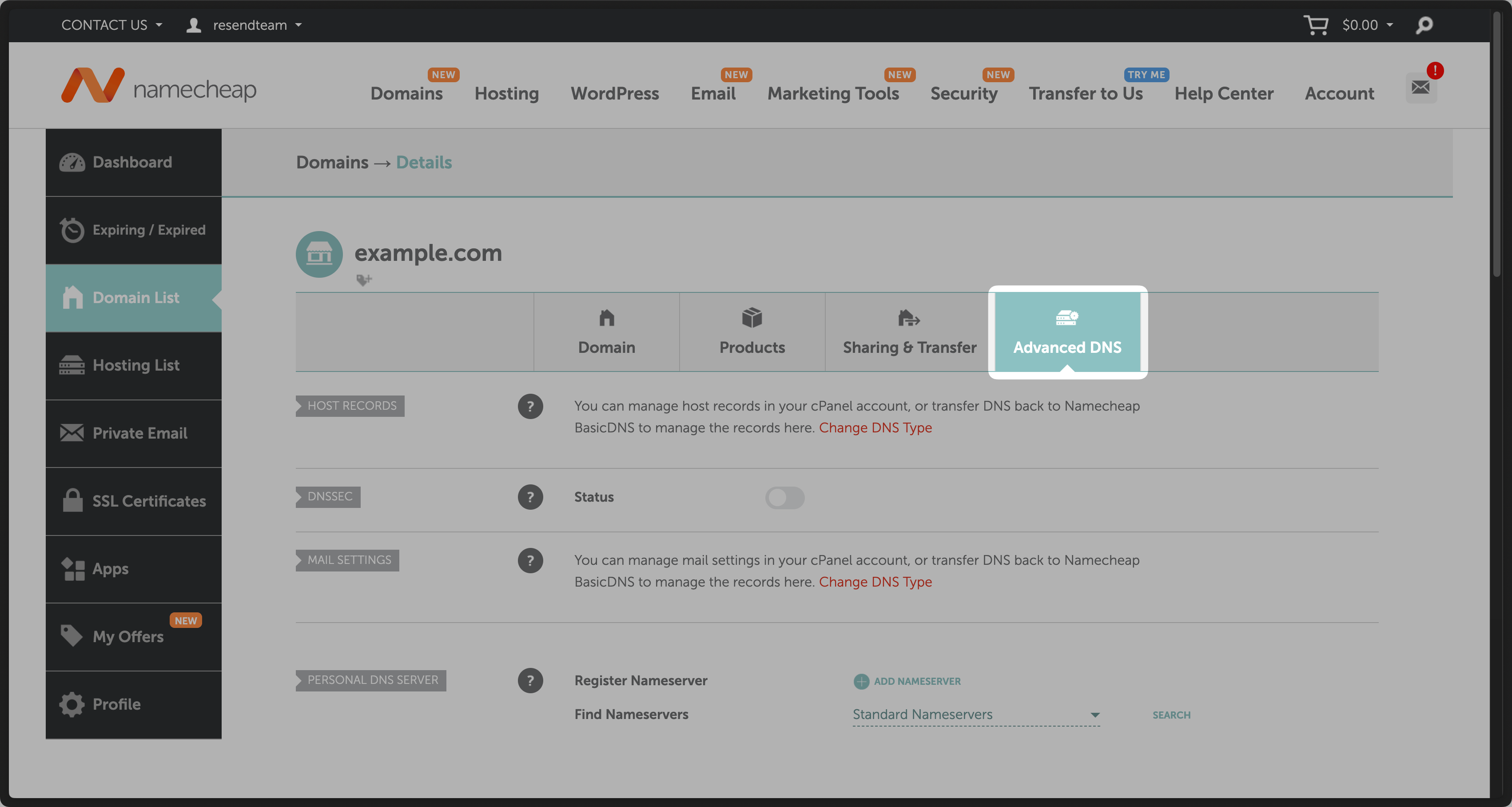Click the Profile gear icon
The height and width of the screenshot is (807, 1512).
(72, 704)
